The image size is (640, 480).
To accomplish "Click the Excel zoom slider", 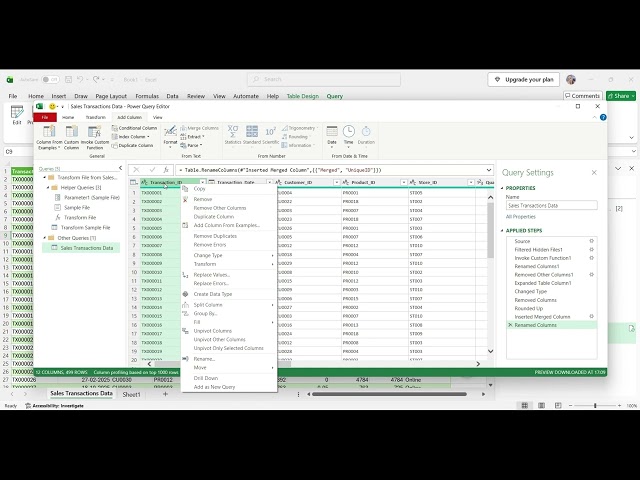I will [595, 405].
